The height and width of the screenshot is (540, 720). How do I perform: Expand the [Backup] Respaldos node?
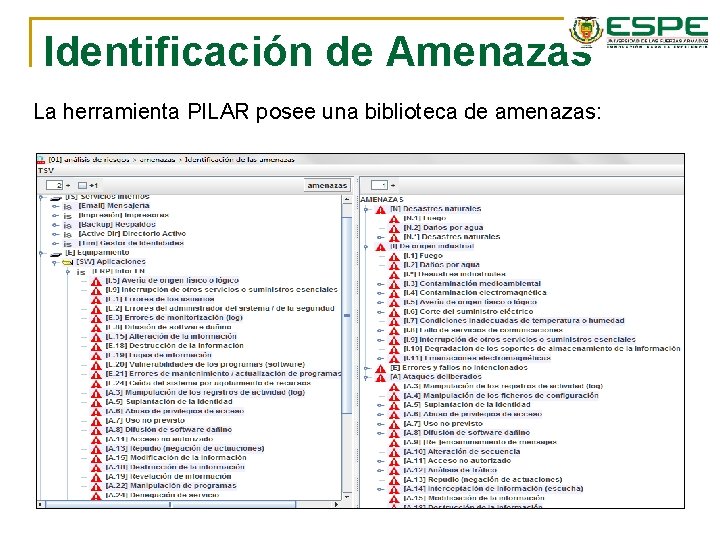point(55,225)
